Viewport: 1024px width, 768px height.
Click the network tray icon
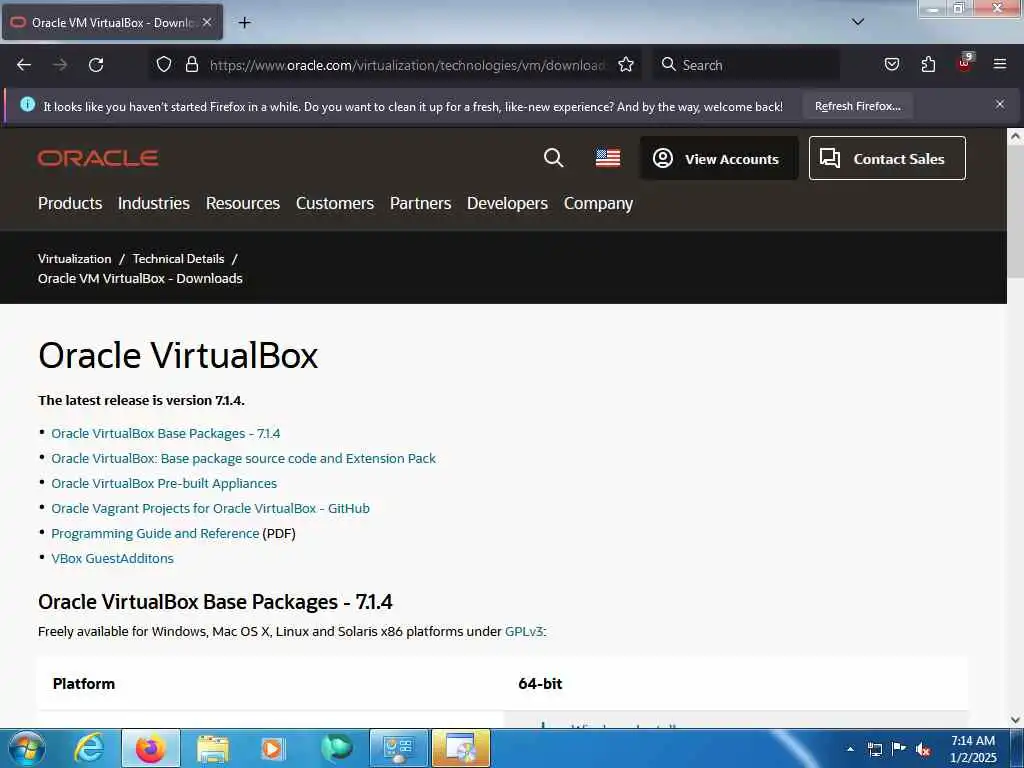[x=874, y=749]
